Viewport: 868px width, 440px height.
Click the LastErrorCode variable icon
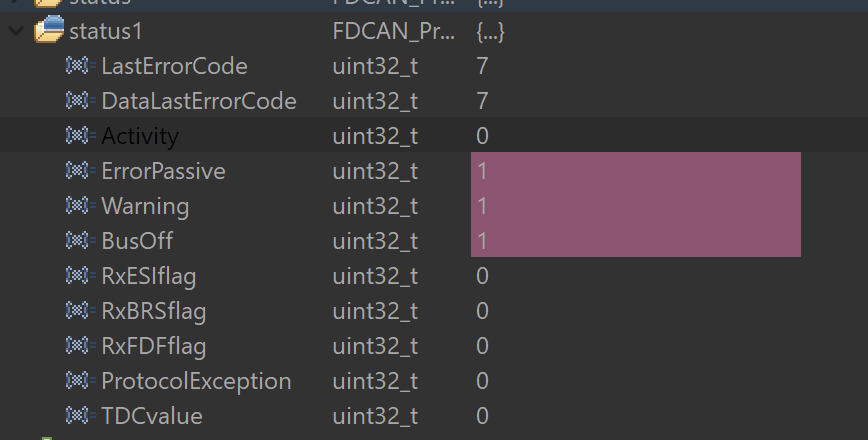pos(80,66)
